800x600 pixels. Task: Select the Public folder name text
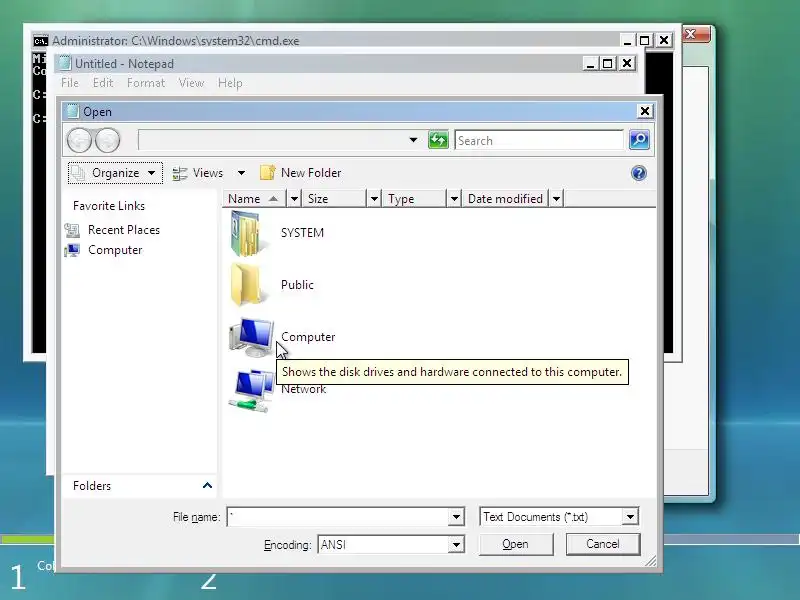[297, 285]
